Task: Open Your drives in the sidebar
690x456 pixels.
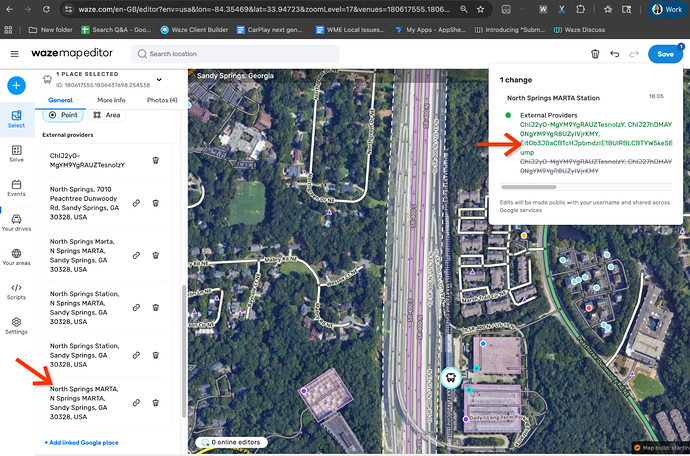Action: pyautogui.click(x=17, y=222)
